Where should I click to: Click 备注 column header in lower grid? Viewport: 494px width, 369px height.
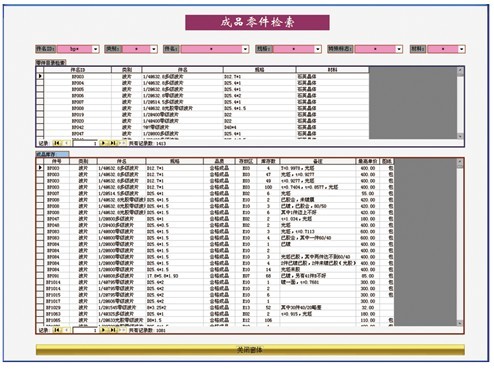[x=318, y=161]
